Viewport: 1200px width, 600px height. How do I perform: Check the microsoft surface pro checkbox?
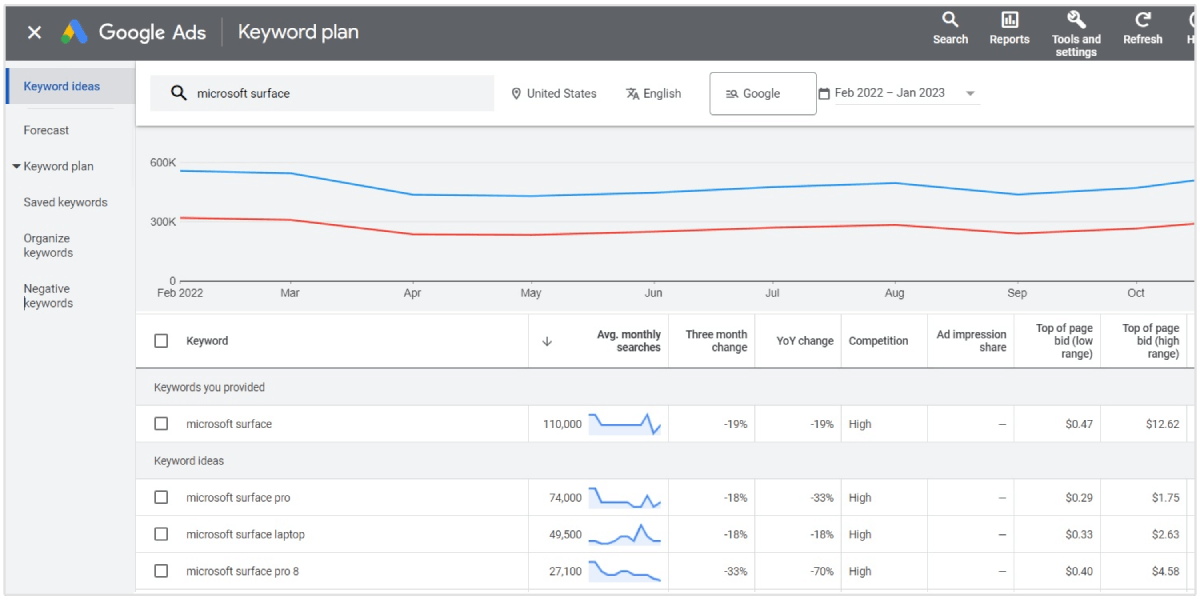[x=161, y=497]
